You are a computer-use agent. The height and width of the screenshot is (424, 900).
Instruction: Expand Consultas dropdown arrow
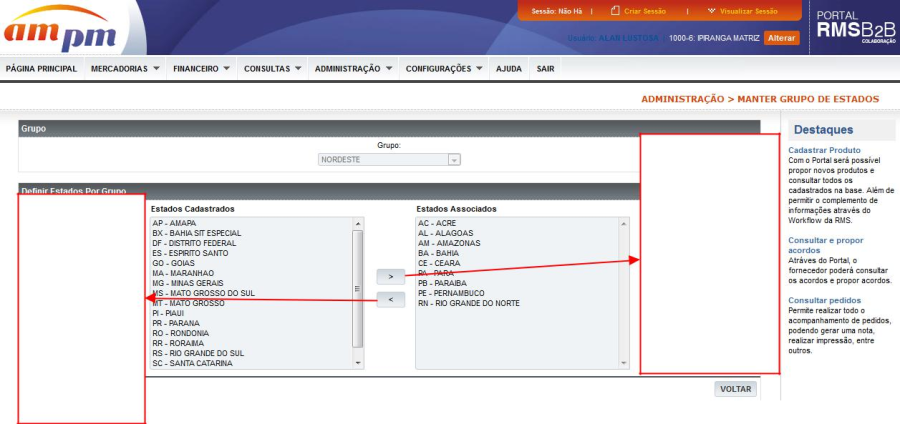(298, 68)
